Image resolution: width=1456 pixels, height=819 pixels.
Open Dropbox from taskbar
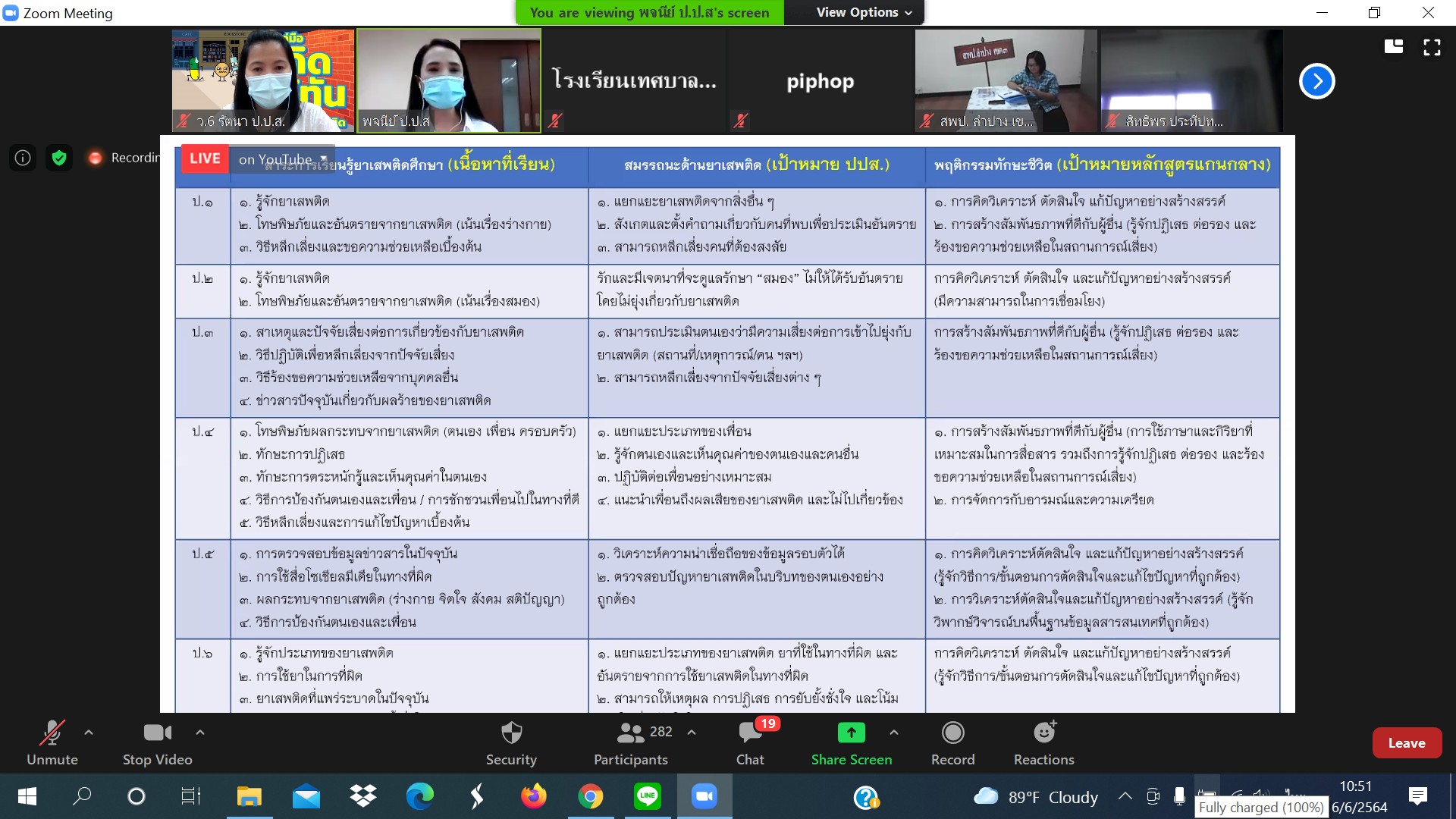[x=363, y=796]
